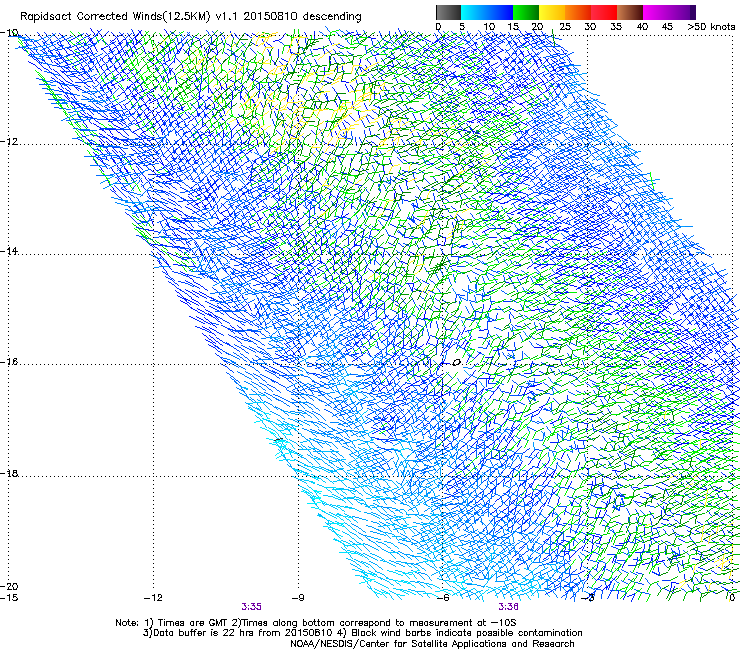
Task: Click the "-14" latitude axis label
Action: tap(9, 251)
